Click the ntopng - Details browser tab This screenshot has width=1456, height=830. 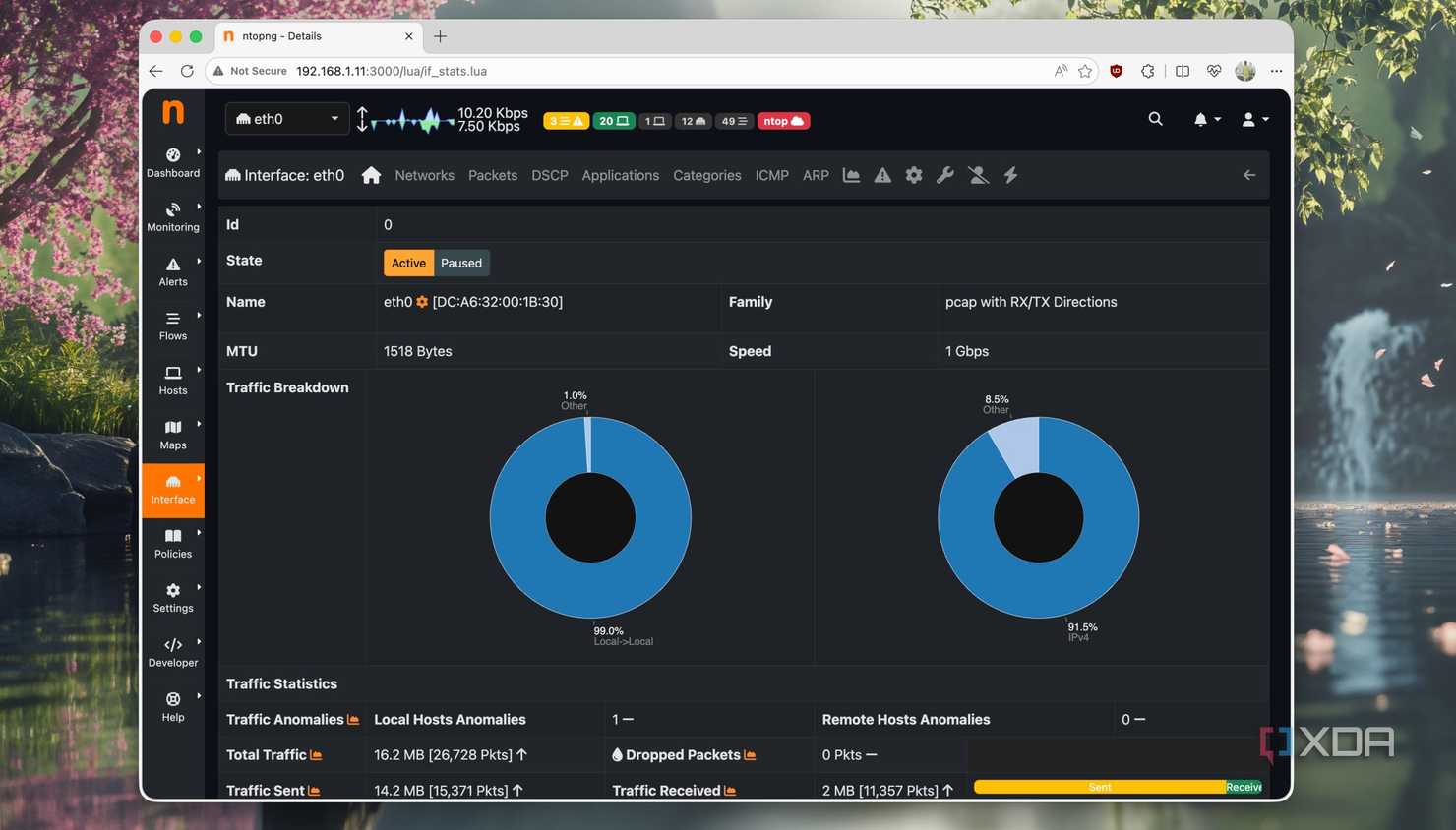coord(318,36)
